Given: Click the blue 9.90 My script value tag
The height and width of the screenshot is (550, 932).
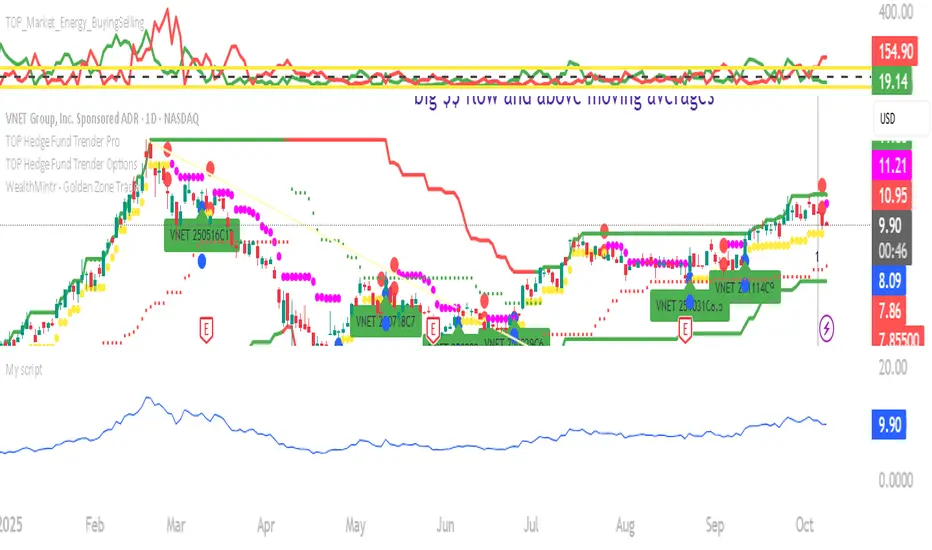Looking at the screenshot, I should (x=889, y=425).
